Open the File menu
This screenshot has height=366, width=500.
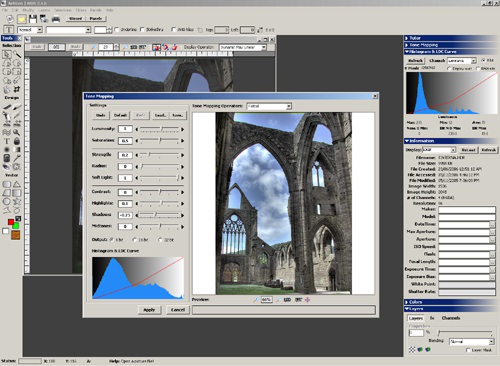point(5,10)
